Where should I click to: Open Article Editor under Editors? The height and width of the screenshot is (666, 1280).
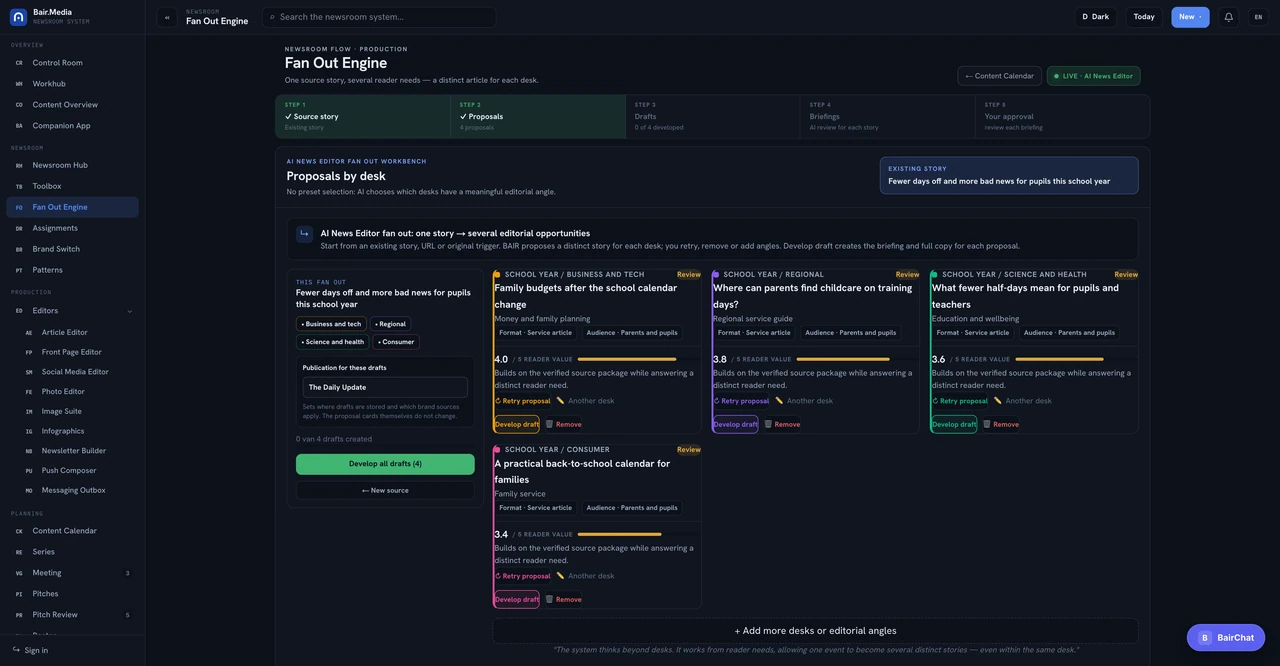click(77, 332)
